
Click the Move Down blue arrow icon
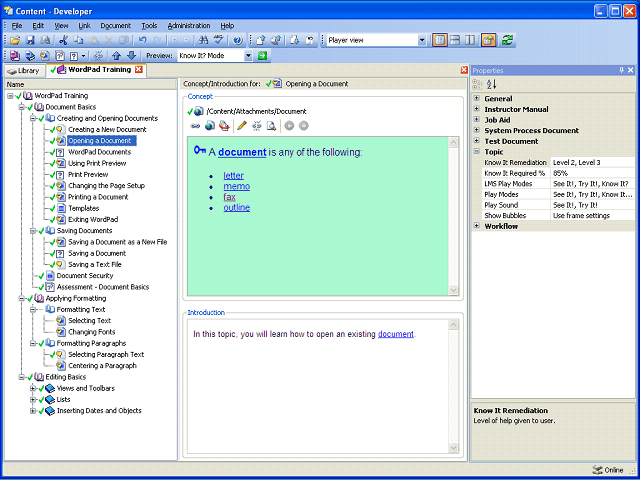(x=131, y=56)
